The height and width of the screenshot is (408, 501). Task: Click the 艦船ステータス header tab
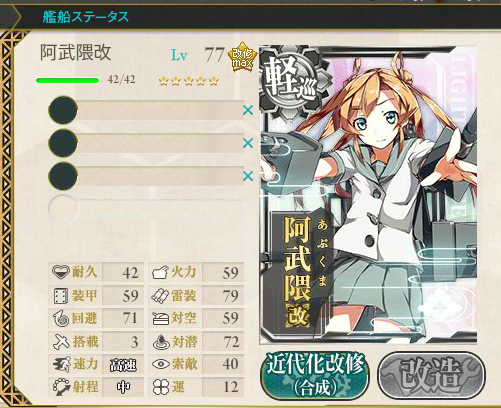[x=86, y=17]
